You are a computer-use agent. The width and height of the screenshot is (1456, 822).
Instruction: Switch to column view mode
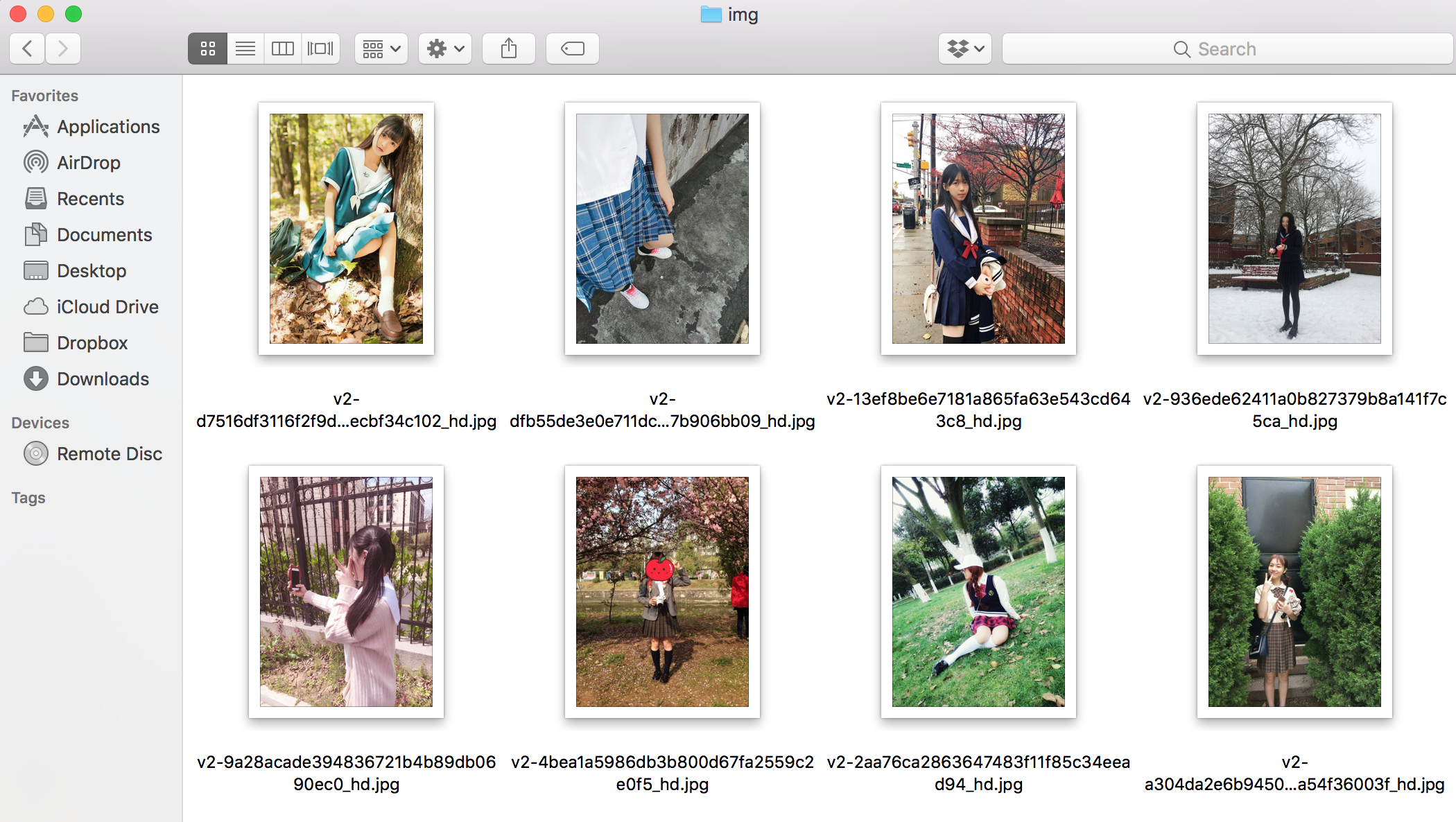[x=283, y=49]
